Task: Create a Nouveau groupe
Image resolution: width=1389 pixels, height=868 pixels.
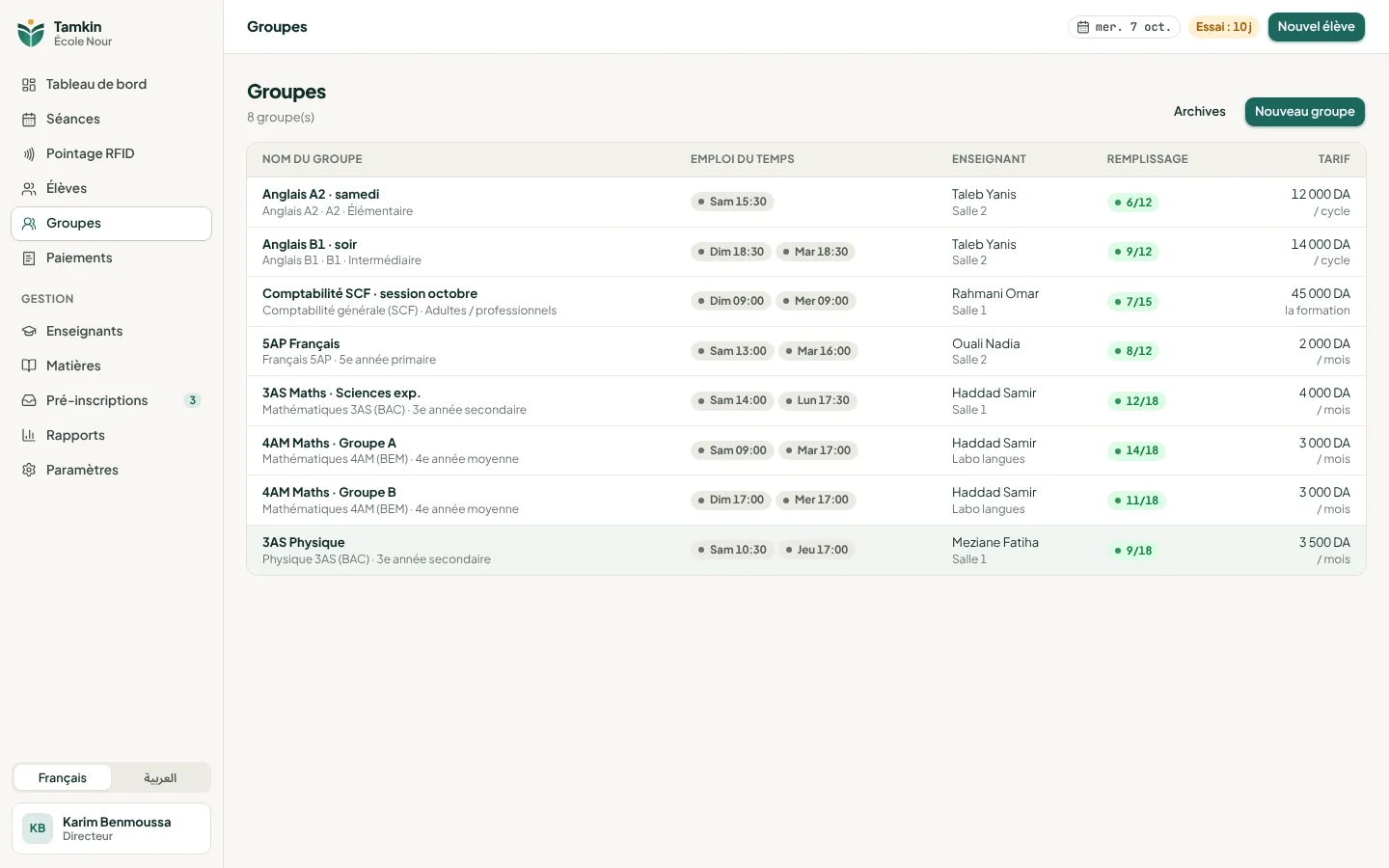Action: tap(1305, 112)
